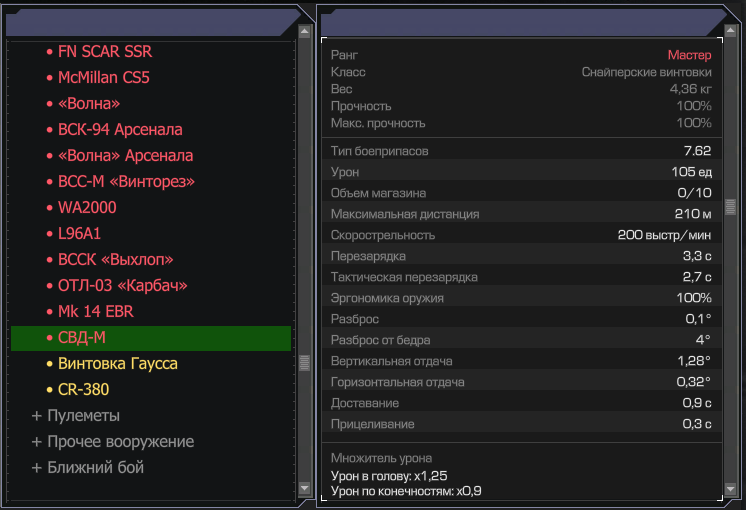Click Множитель урона heading
Image resolution: width=746 pixels, height=510 pixels.
pos(382,458)
